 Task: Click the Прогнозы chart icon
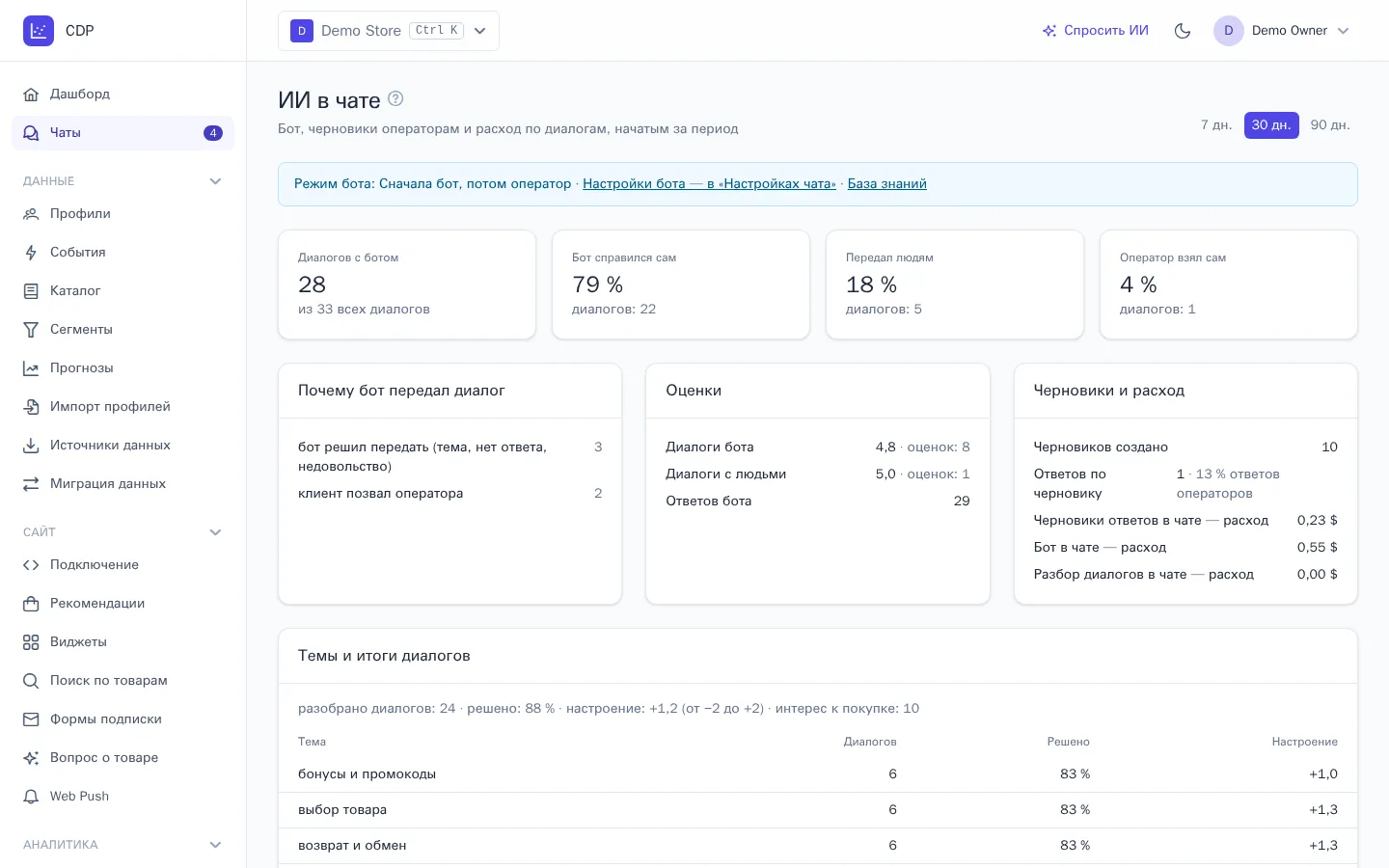coord(31,368)
